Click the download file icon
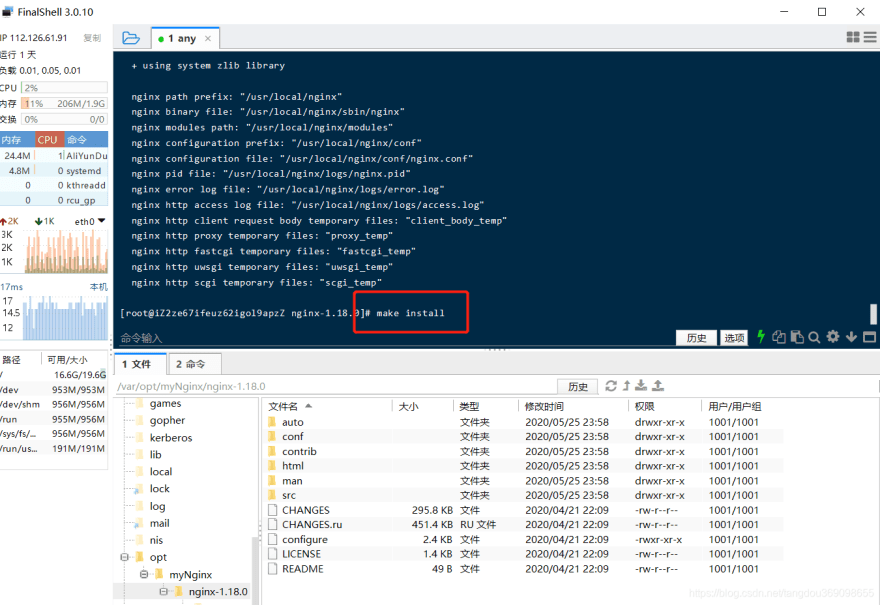 641,386
